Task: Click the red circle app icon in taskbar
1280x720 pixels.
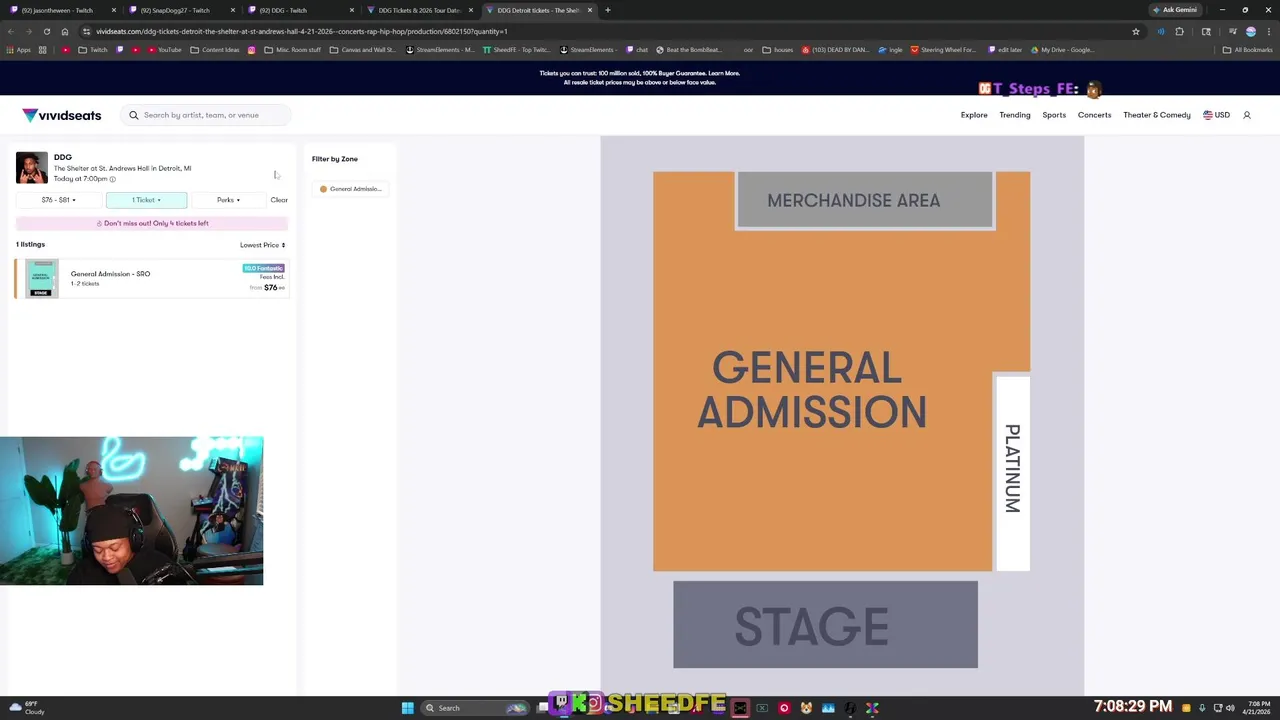Action: point(784,708)
